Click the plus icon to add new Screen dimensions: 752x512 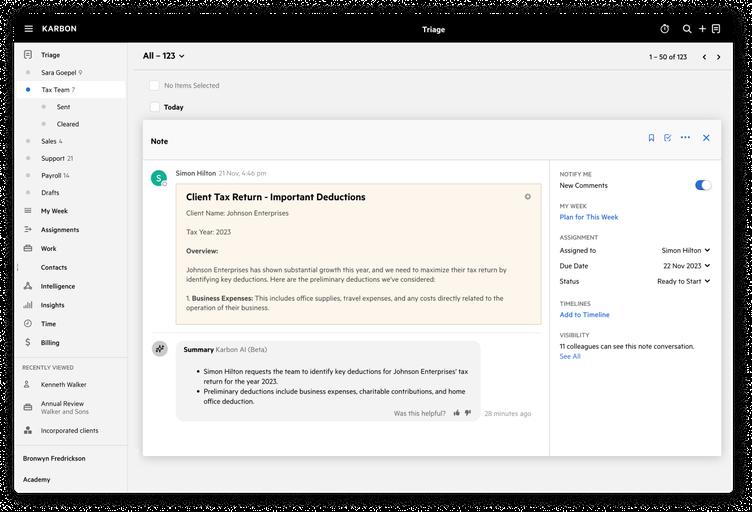[702, 29]
